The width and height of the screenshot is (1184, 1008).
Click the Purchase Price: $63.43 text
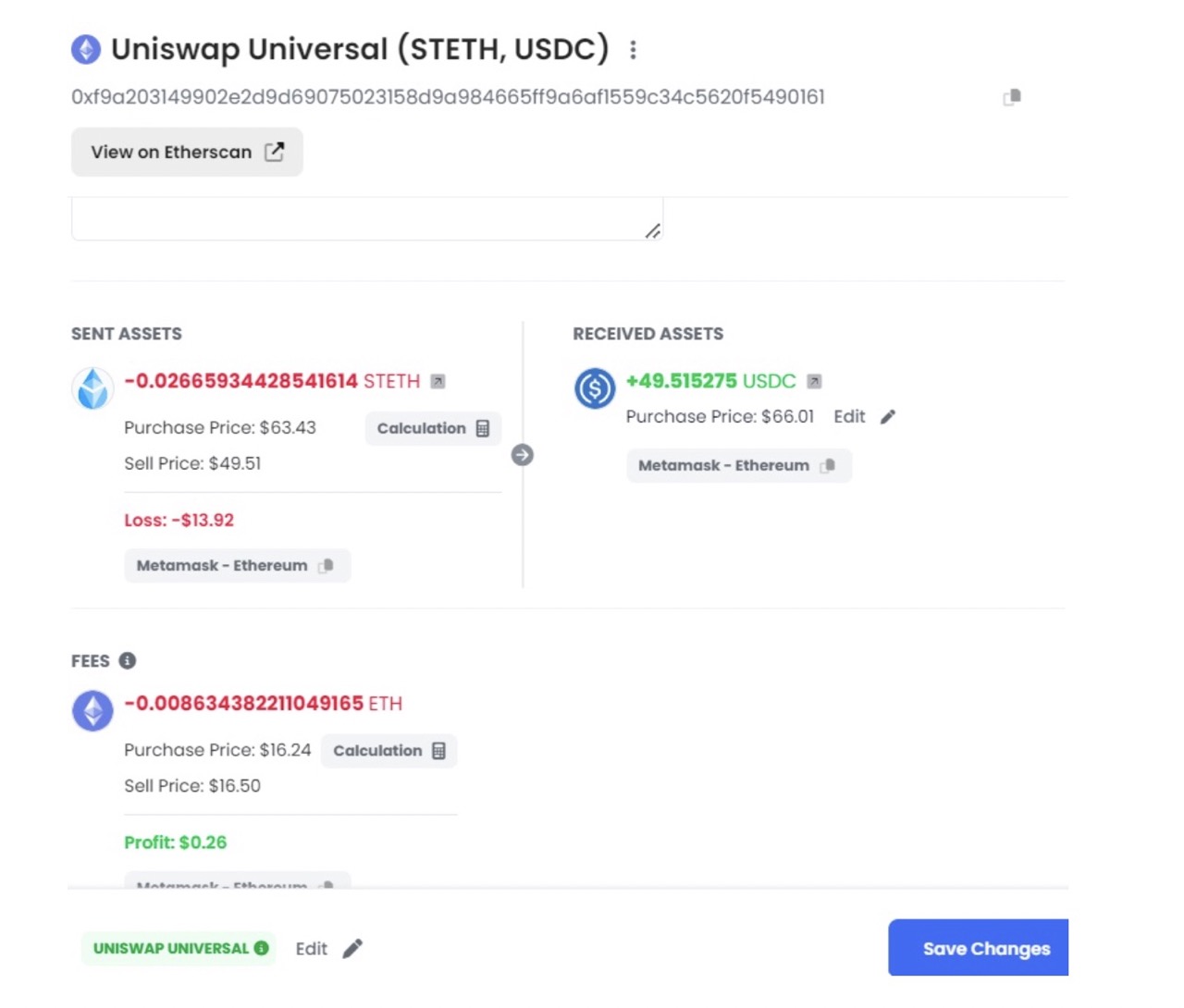coord(220,428)
